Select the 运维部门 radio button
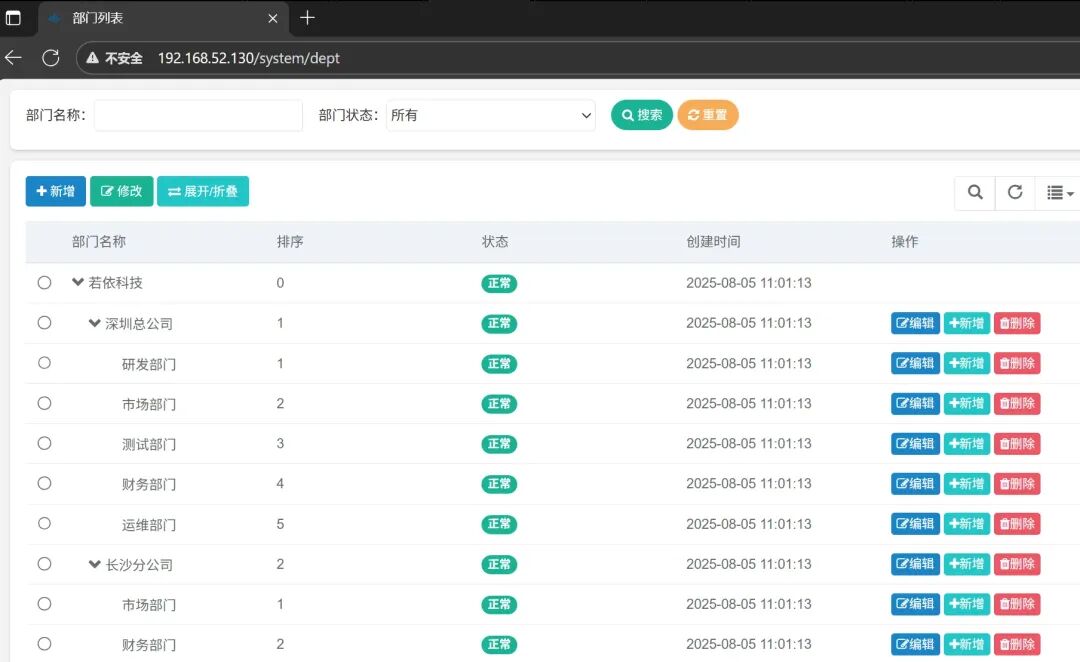 coord(44,524)
